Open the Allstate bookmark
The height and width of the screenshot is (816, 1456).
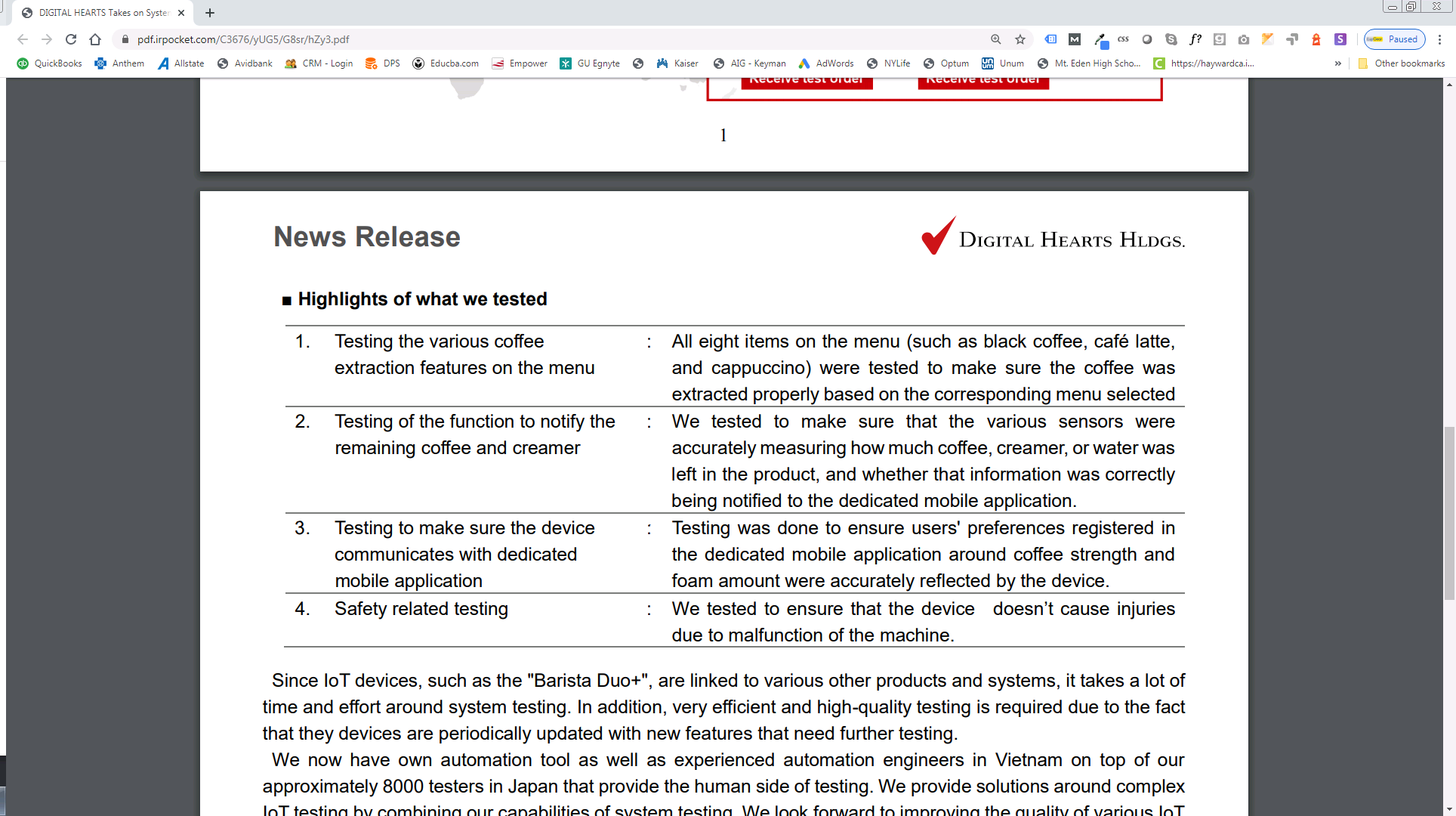click(x=180, y=63)
